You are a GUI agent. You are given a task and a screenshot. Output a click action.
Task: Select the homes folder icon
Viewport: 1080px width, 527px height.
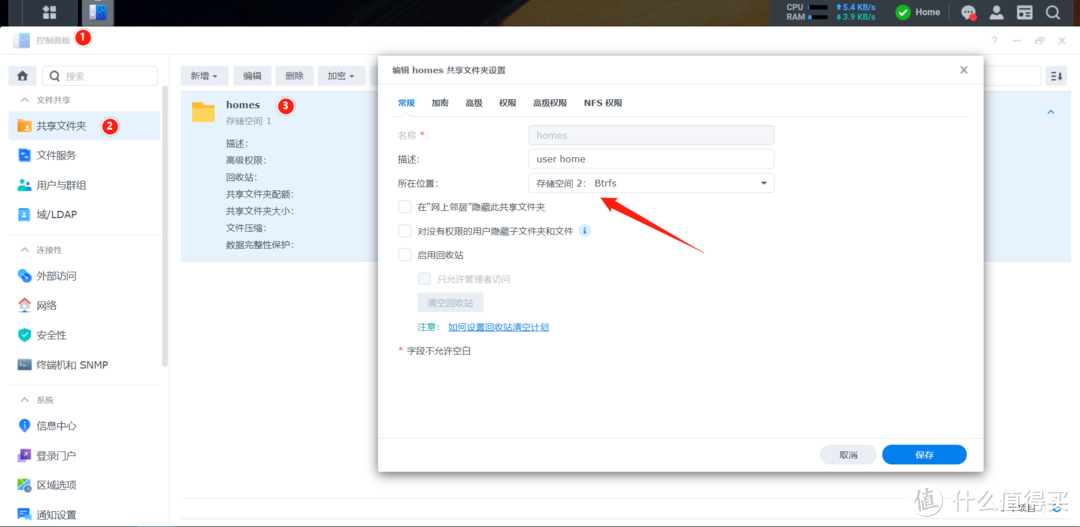tap(204, 112)
